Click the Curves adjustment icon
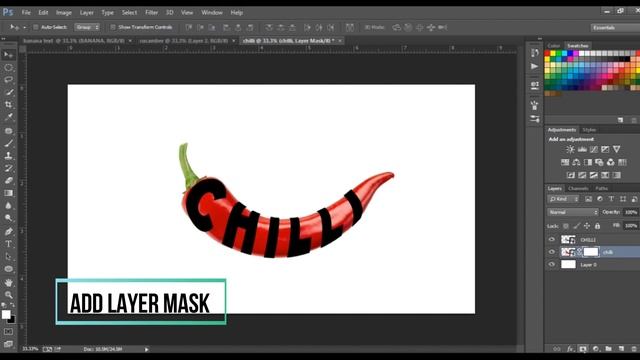 click(593, 149)
